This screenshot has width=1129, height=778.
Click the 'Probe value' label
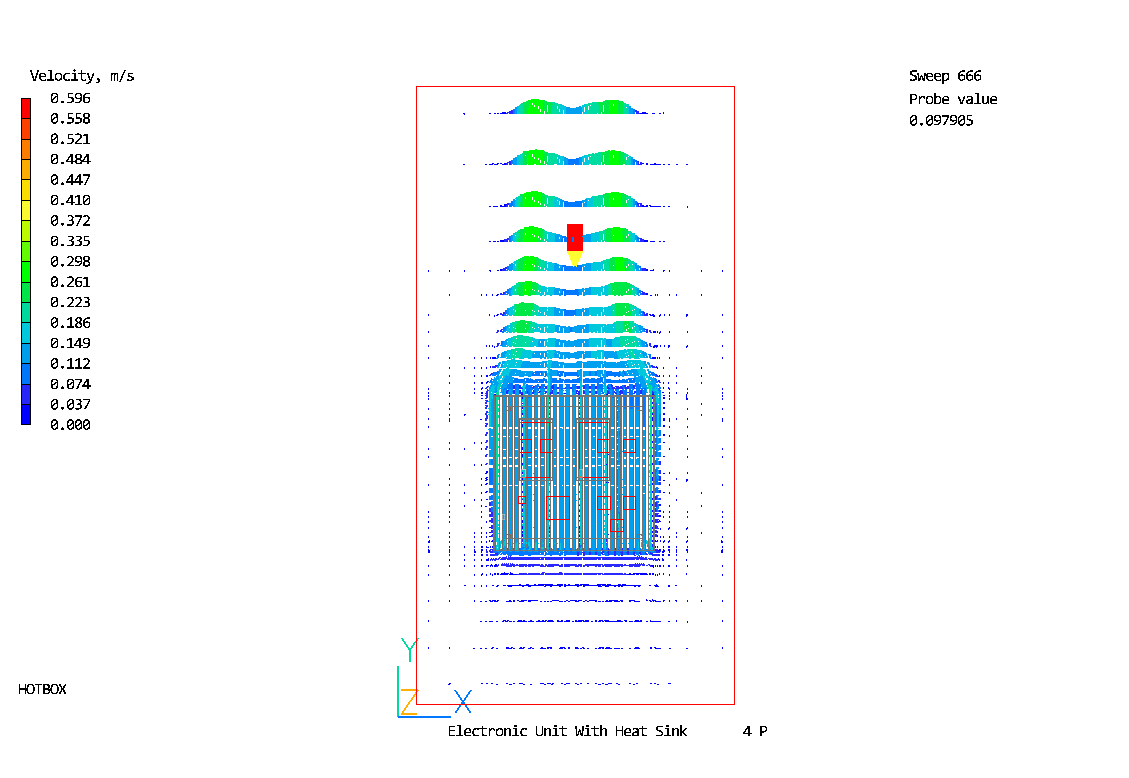[x=952, y=99]
